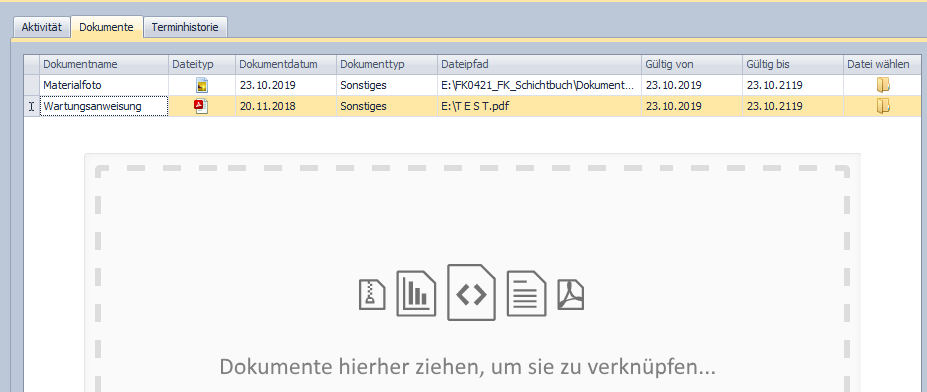Click the Acrobat PDF icon in drop zone
Screen dimensions: 927x392
(x=571, y=294)
